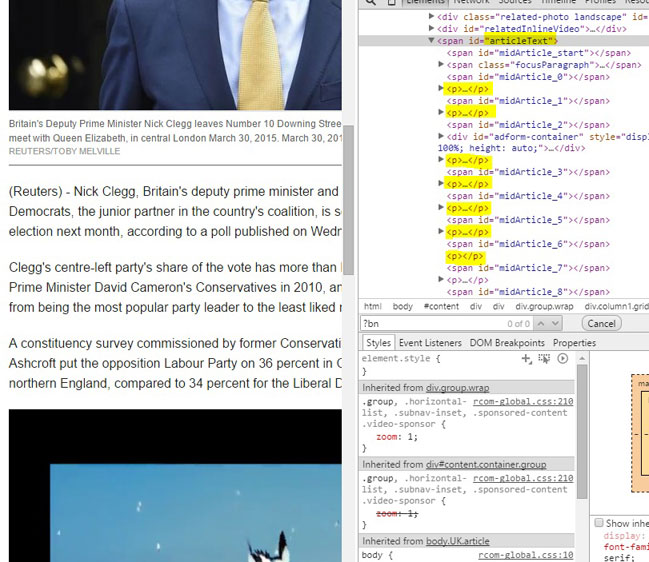
Task: Jump to next search result arrow
Action: pyautogui.click(x=555, y=323)
